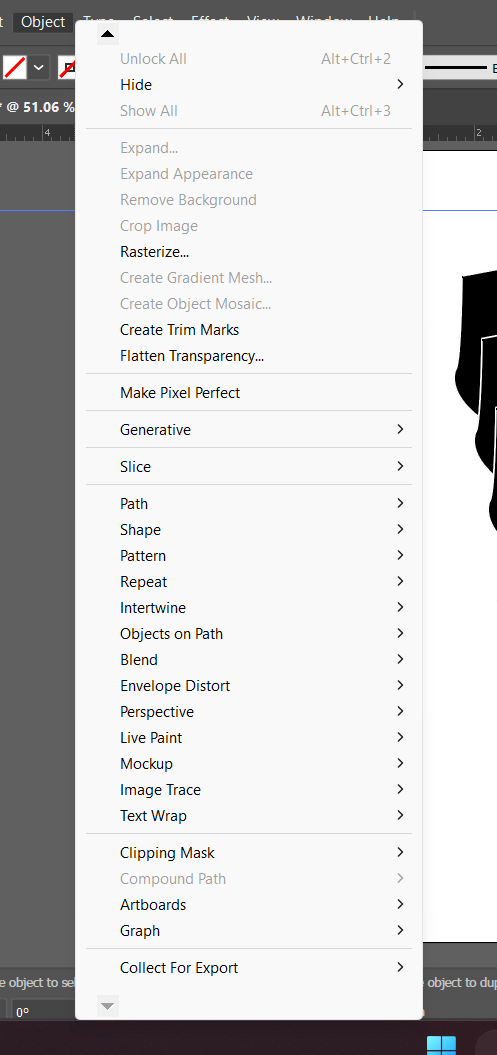This screenshot has width=497, height=1055.
Task: Open the Text Wrap submenu
Action: pyautogui.click(x=249, y=816)
